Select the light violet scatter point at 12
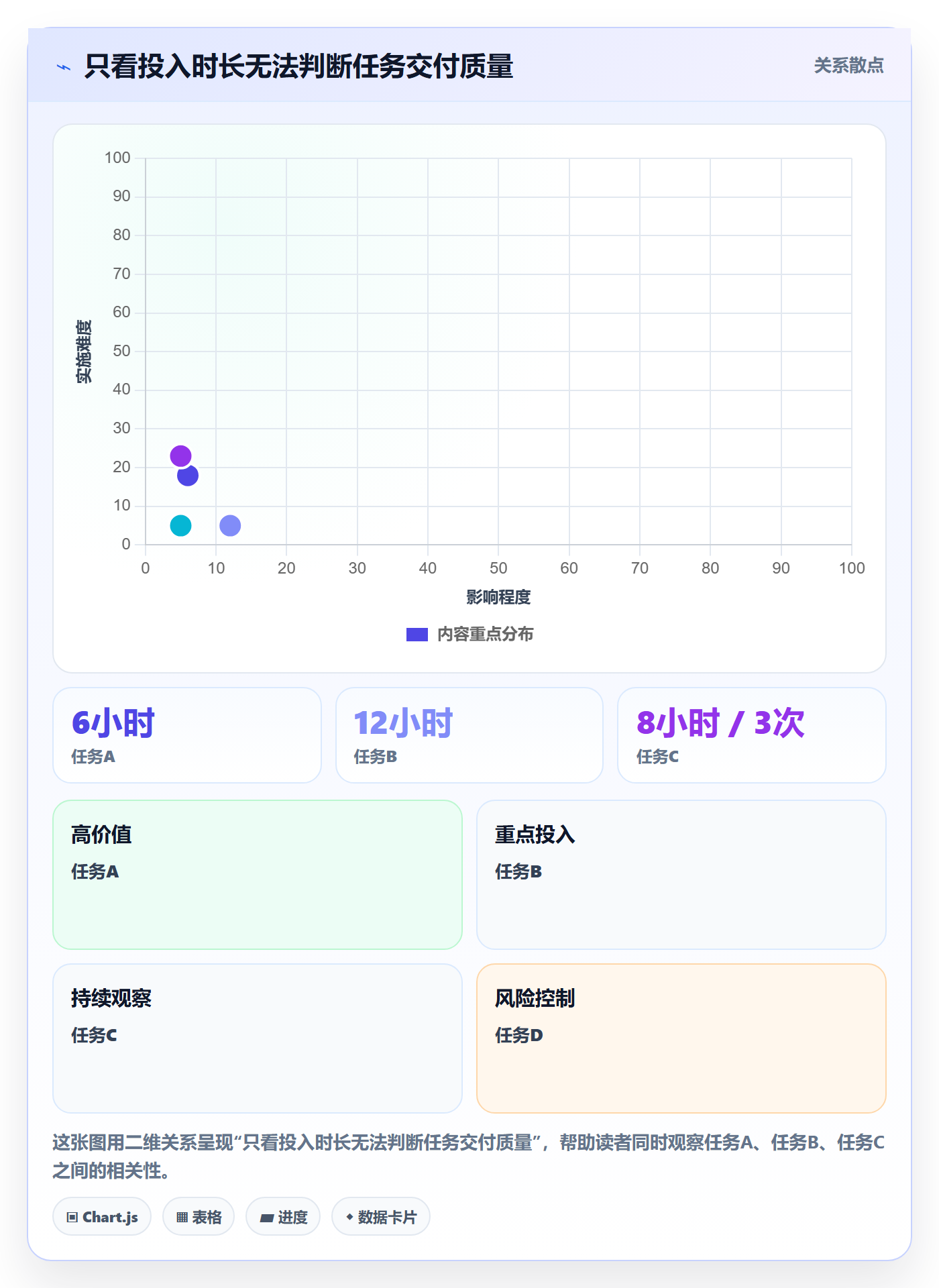 coord(230,525)
